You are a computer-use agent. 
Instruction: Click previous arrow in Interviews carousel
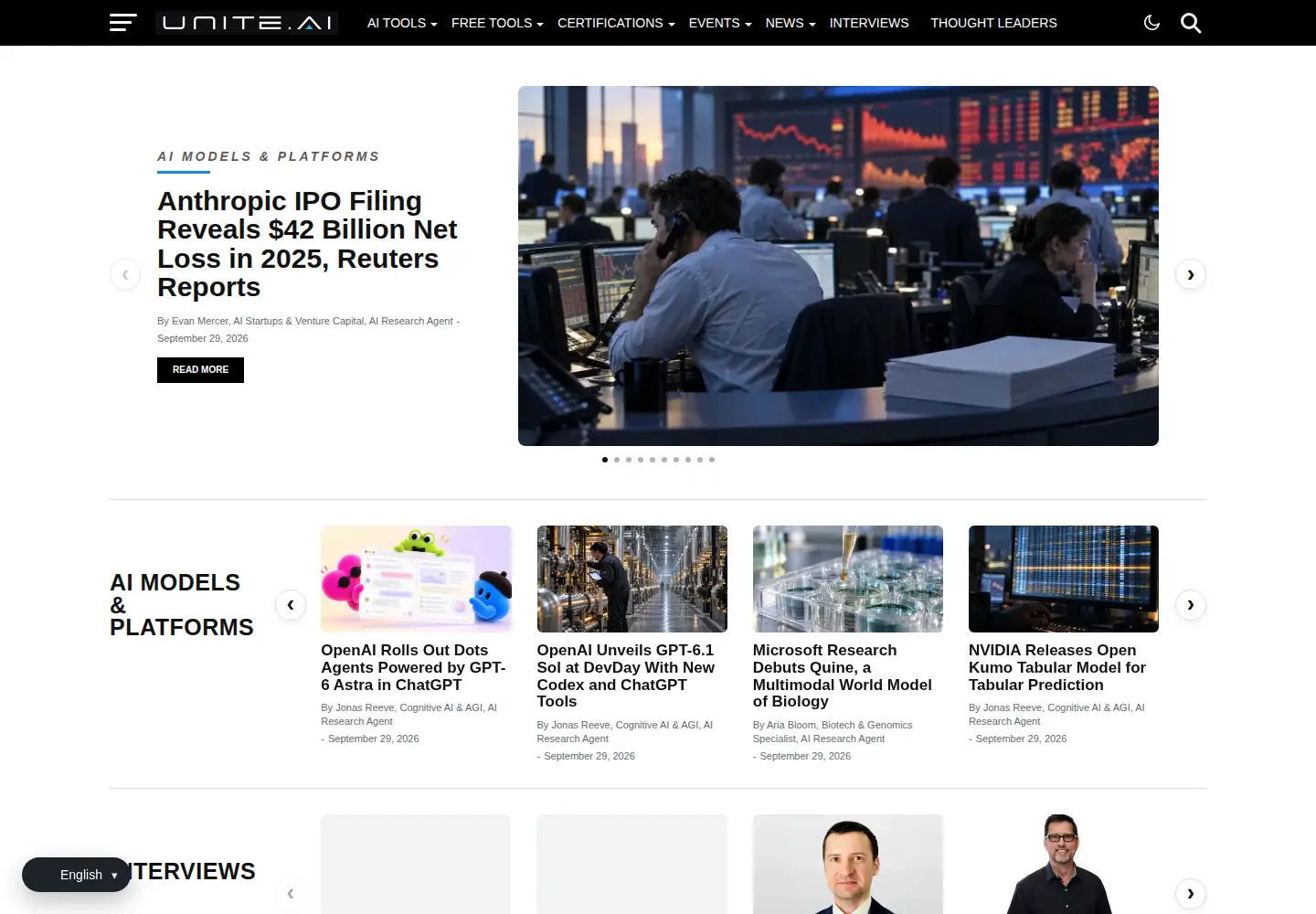291,893
